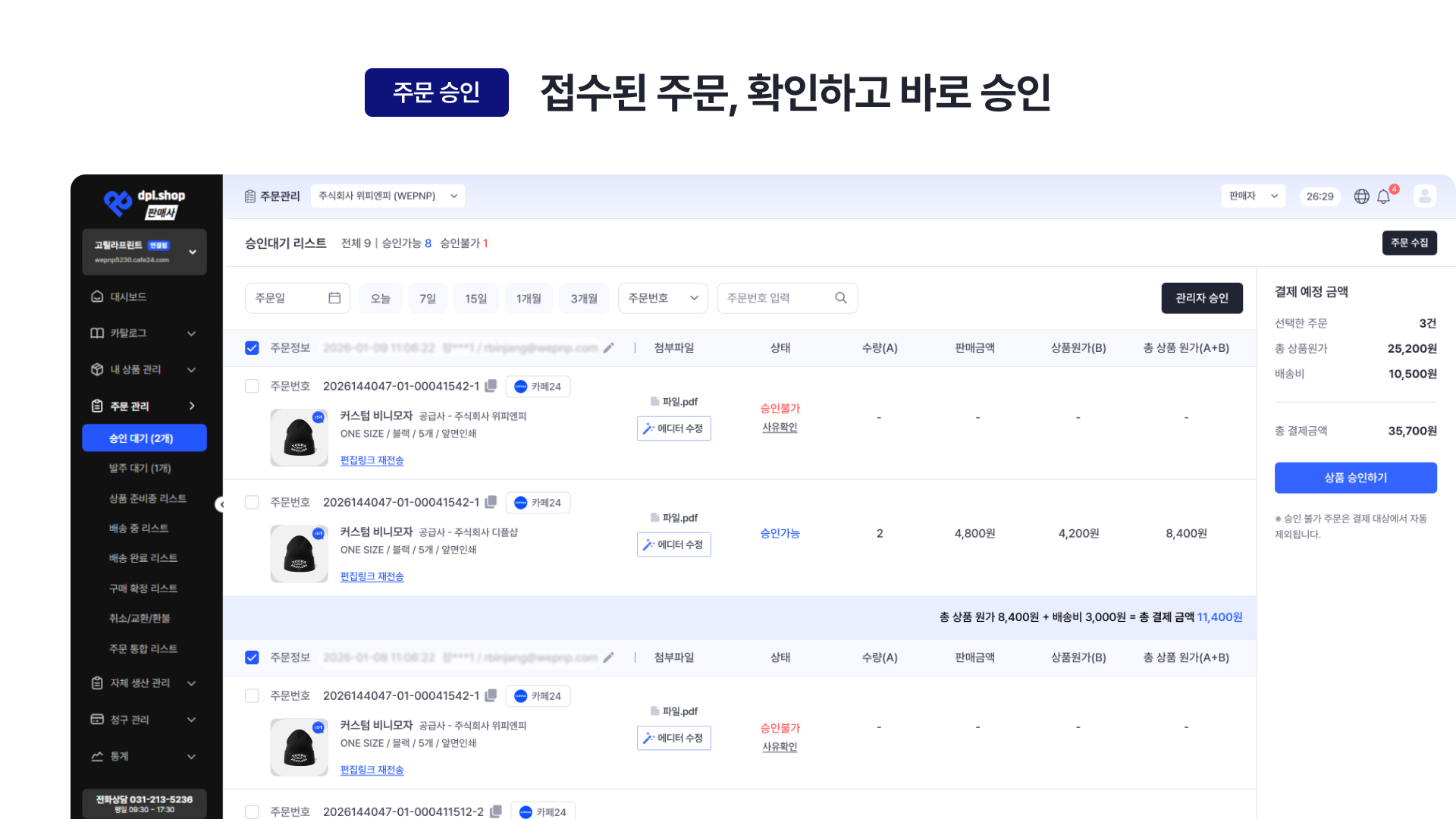Click the 카페24 badge in the 디플샵 order row

538,503
